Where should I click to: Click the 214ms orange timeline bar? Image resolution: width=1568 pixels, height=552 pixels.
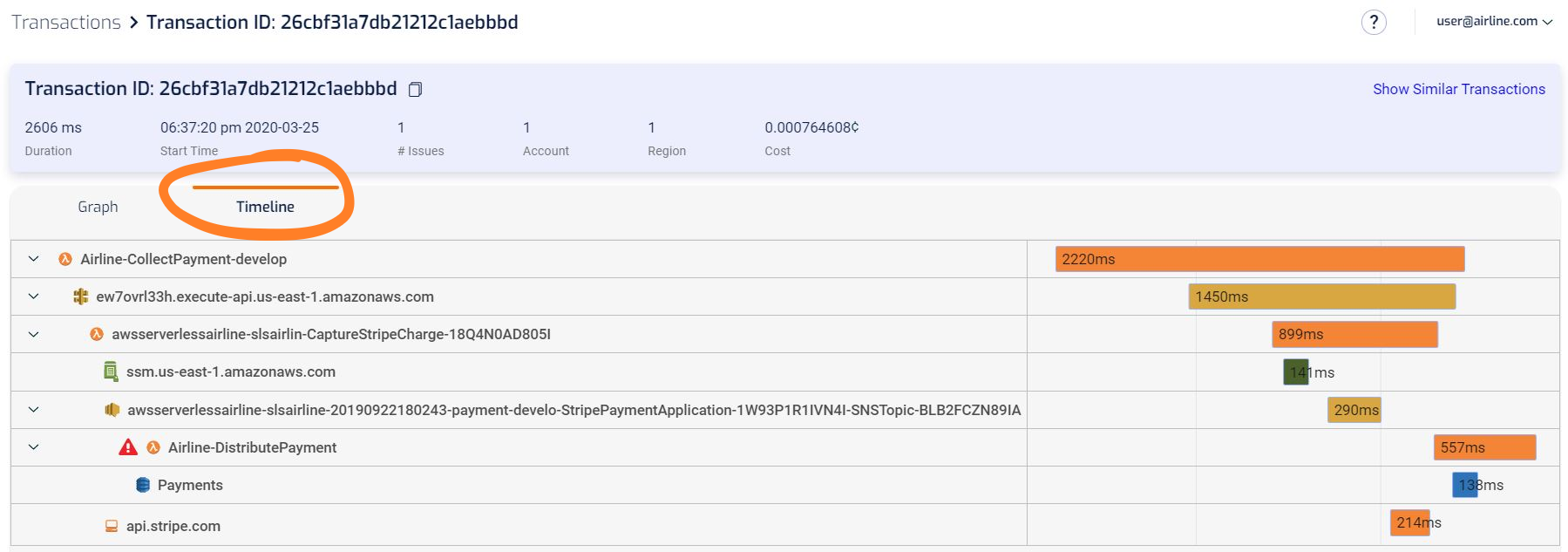tap(1409, 522)
